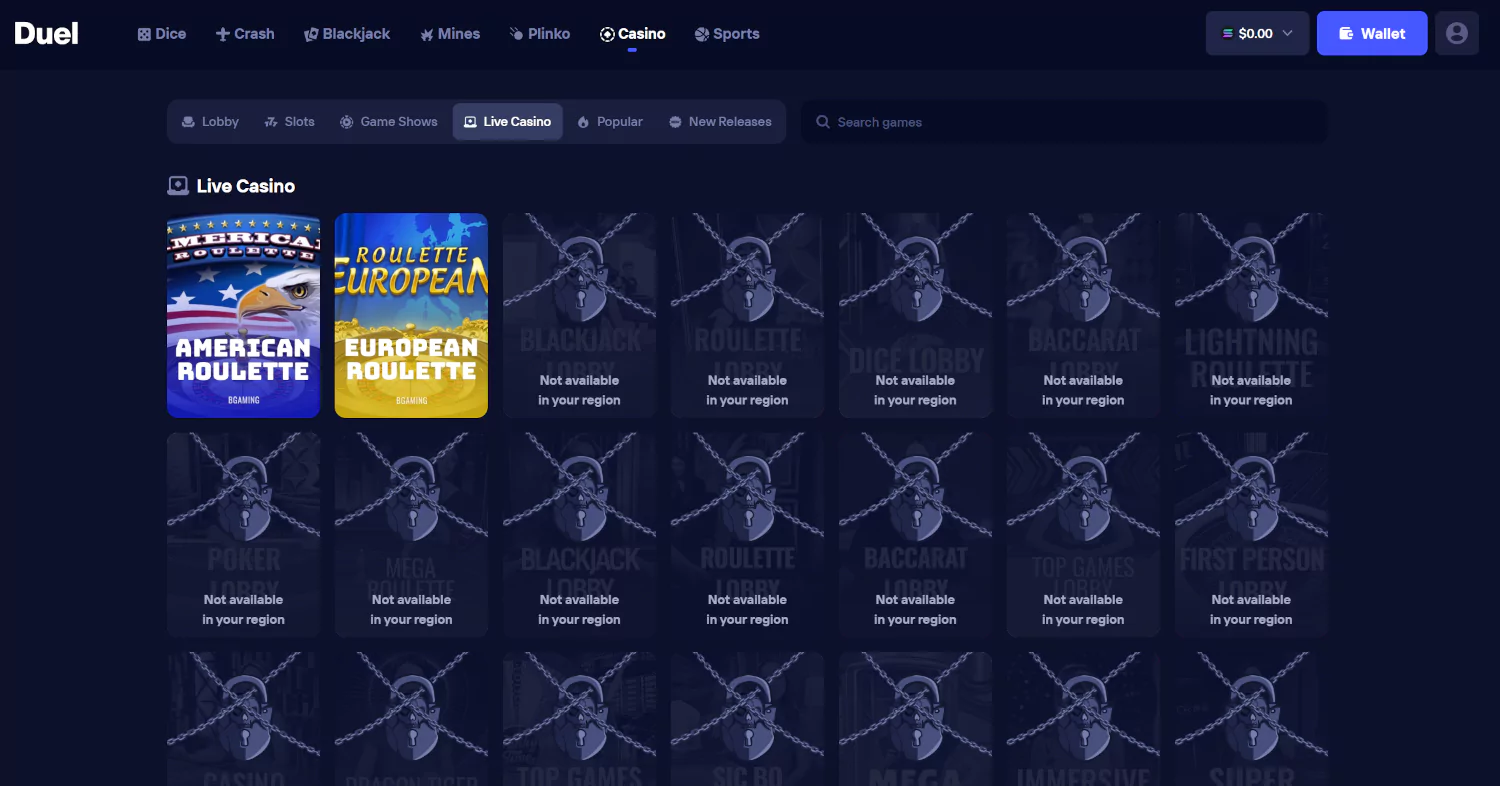The height and width of the screenshot is (786, 1500).
Task: Click the Duel logo to go home
Action: (x=46, y=33)
